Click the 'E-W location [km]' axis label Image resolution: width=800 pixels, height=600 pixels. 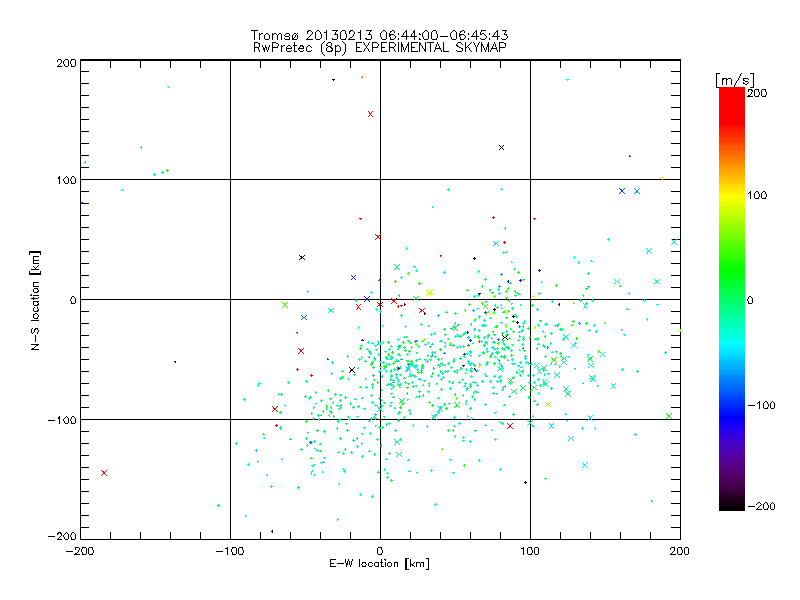click(379, 564)
